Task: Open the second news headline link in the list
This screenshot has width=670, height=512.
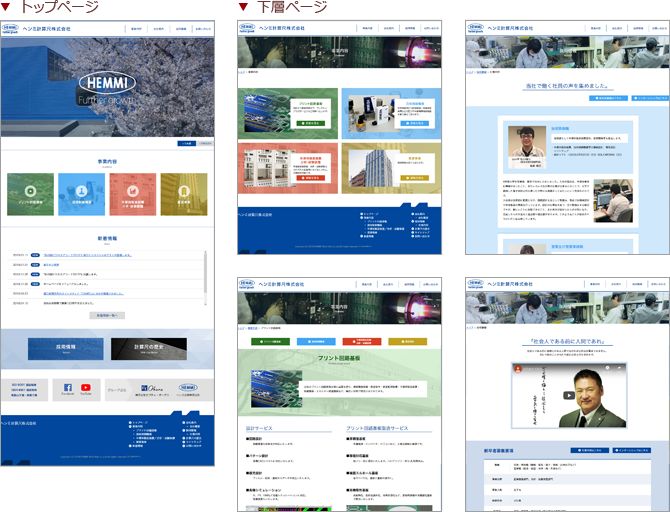Action: (51, 265)
